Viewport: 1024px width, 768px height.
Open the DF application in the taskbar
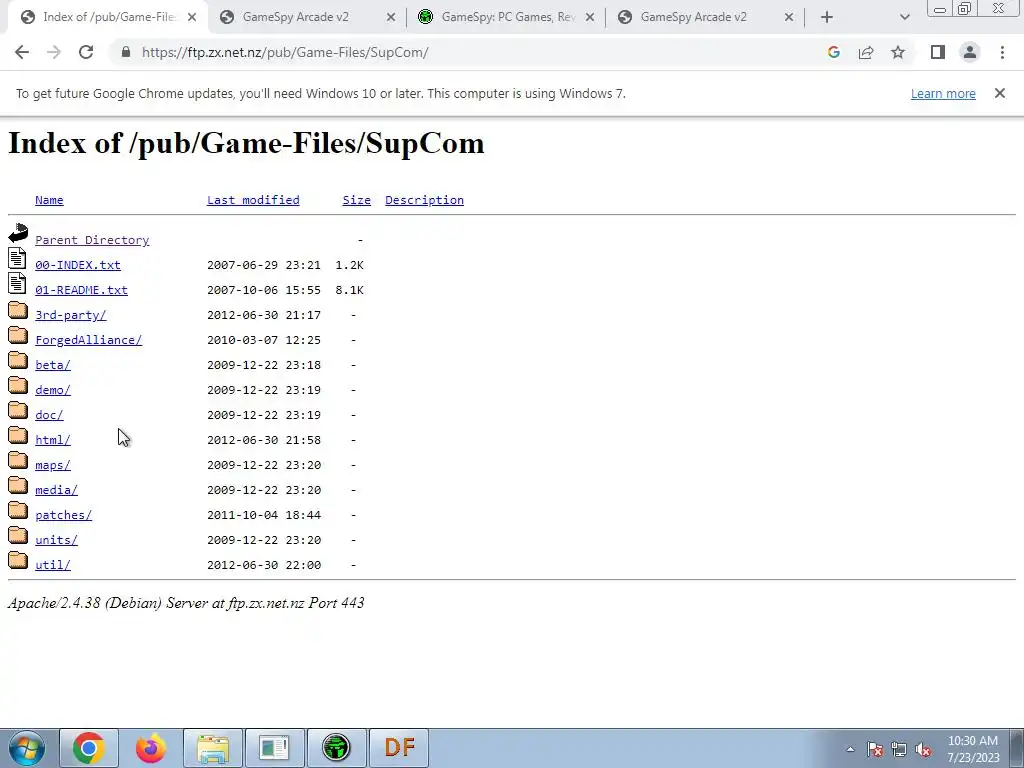click(x=399, y=748)
